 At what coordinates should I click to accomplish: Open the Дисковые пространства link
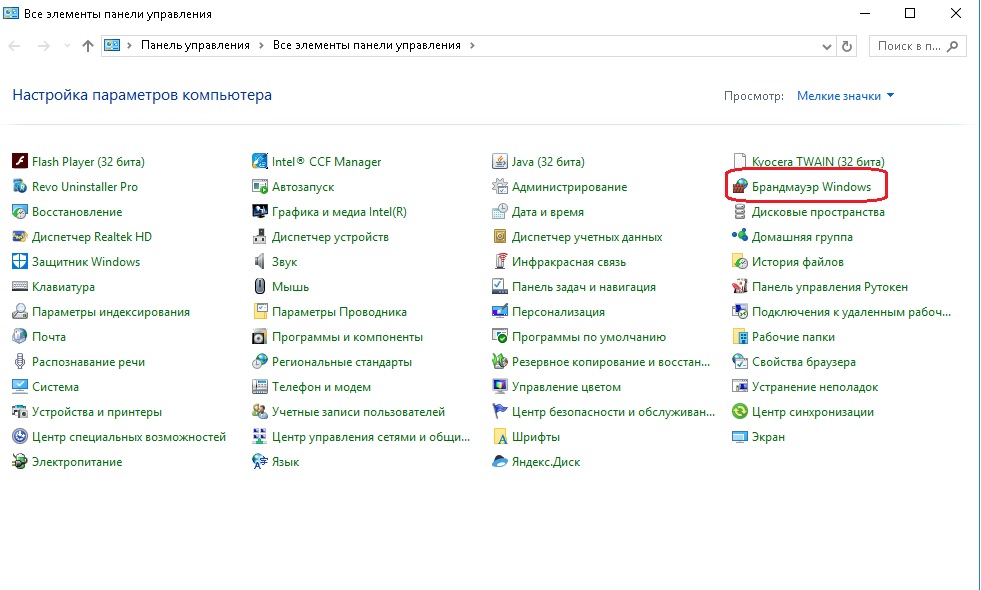(818, 211)
